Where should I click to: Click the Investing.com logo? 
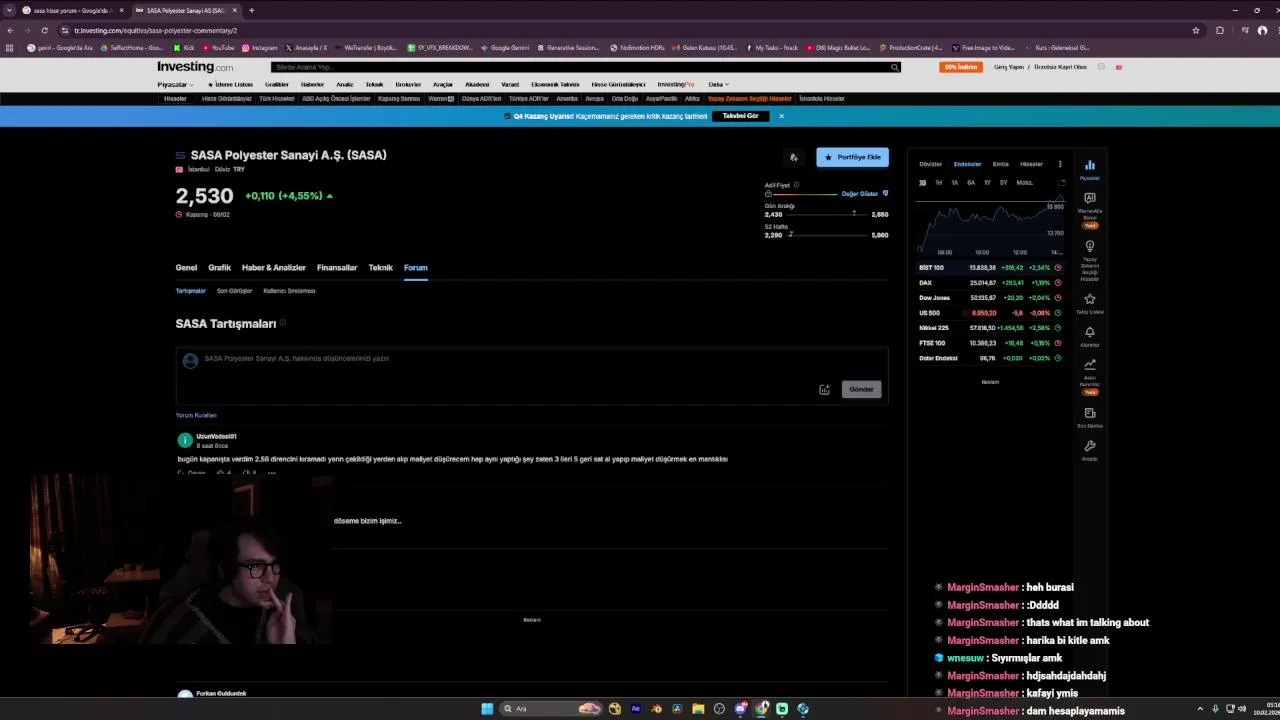click(194, 67)
